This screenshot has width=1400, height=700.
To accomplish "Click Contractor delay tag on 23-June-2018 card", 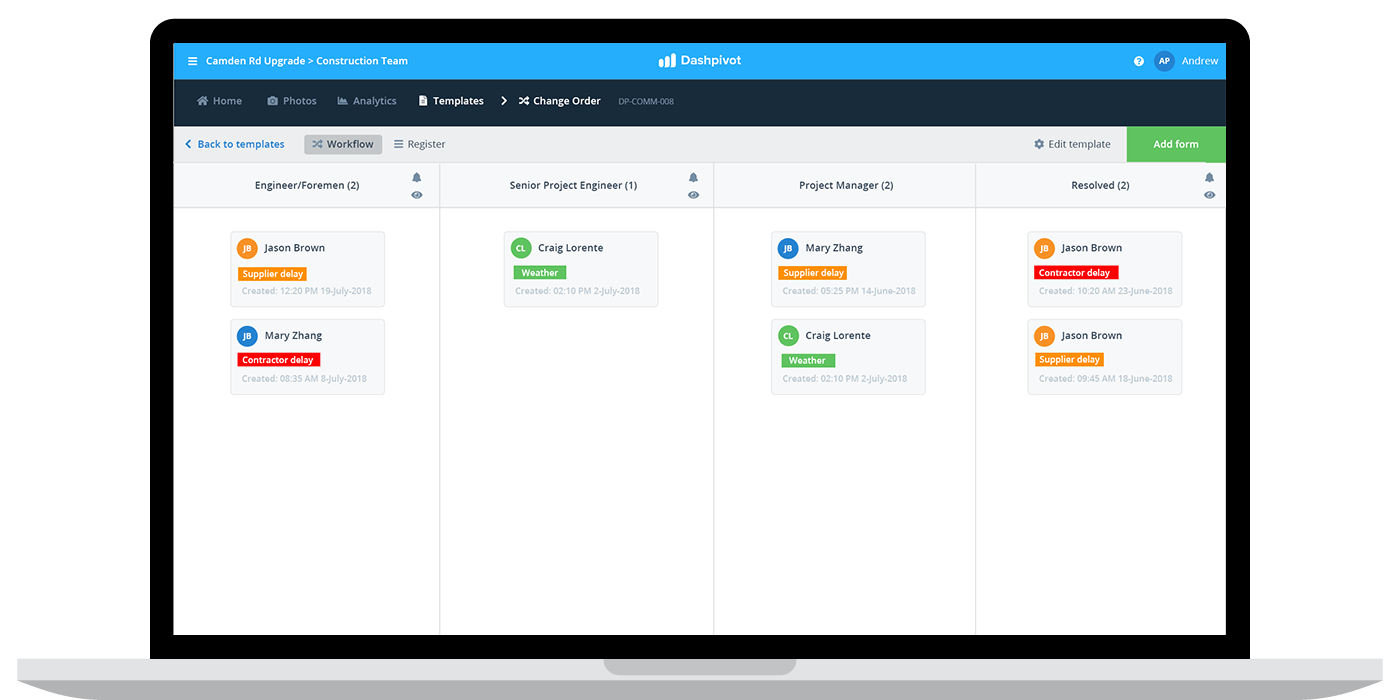I will pyautogui.click(x=1076, y=273).
